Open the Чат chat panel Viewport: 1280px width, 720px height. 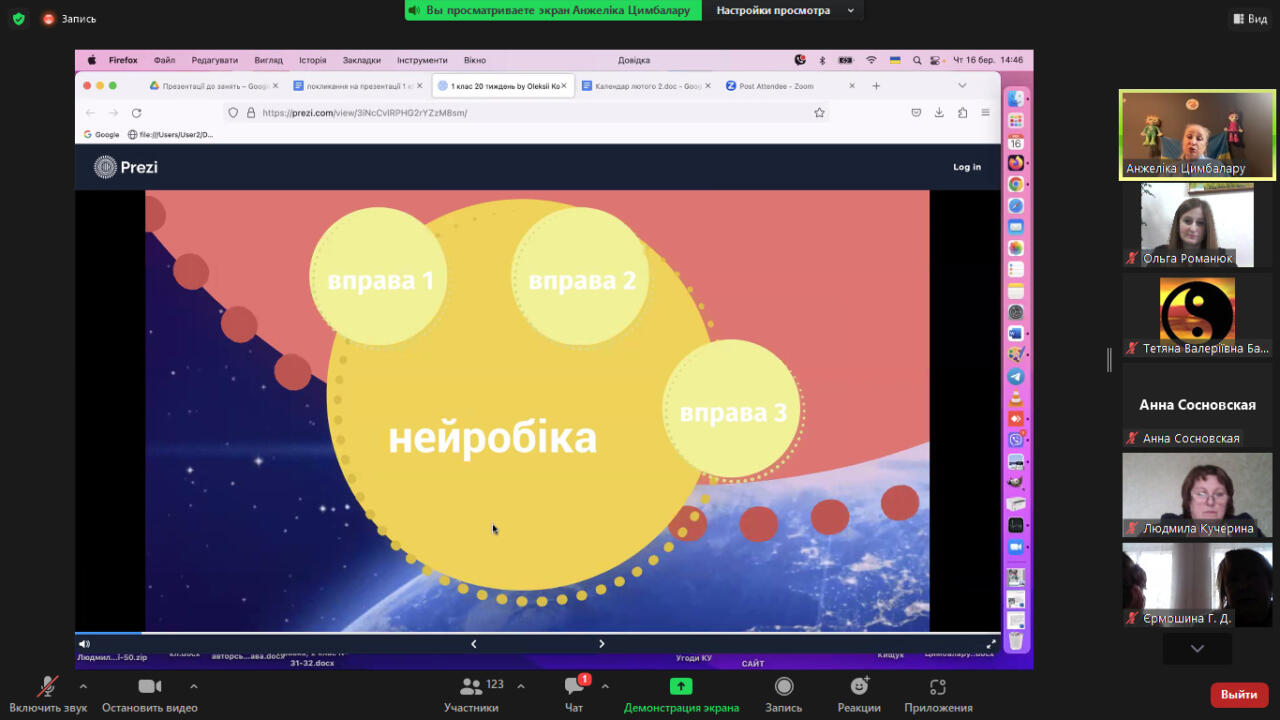coord(574,694)
